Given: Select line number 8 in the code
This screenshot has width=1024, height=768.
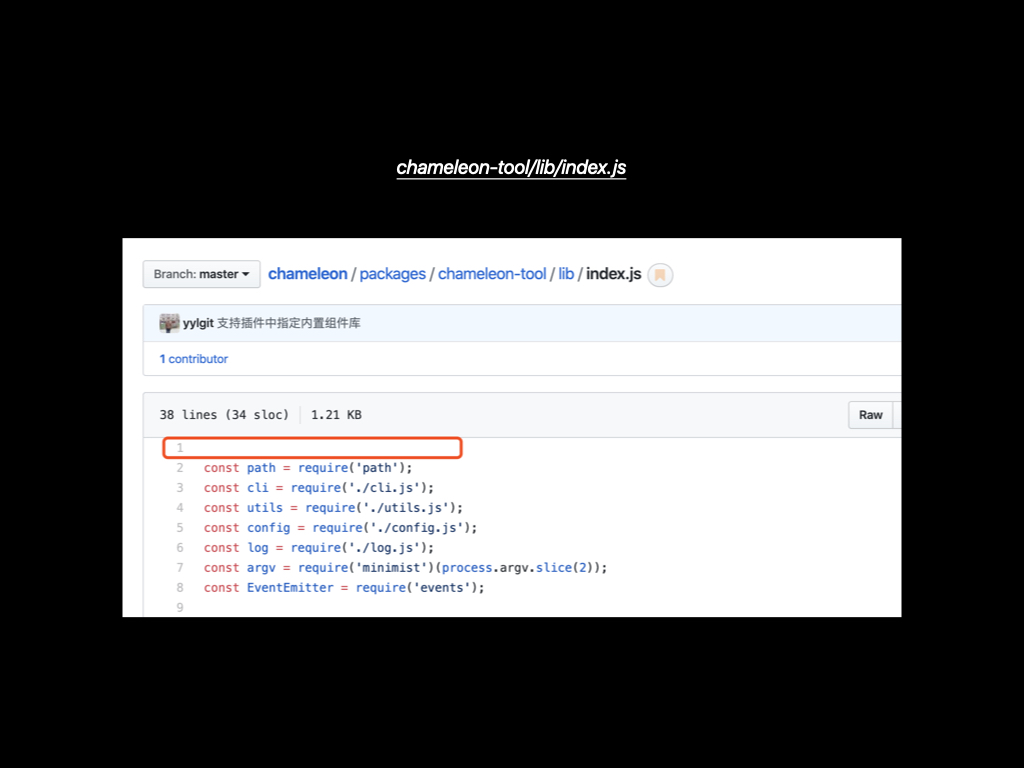Looking at the screenshot, I should pyautogui.click(x=180, y=588).
